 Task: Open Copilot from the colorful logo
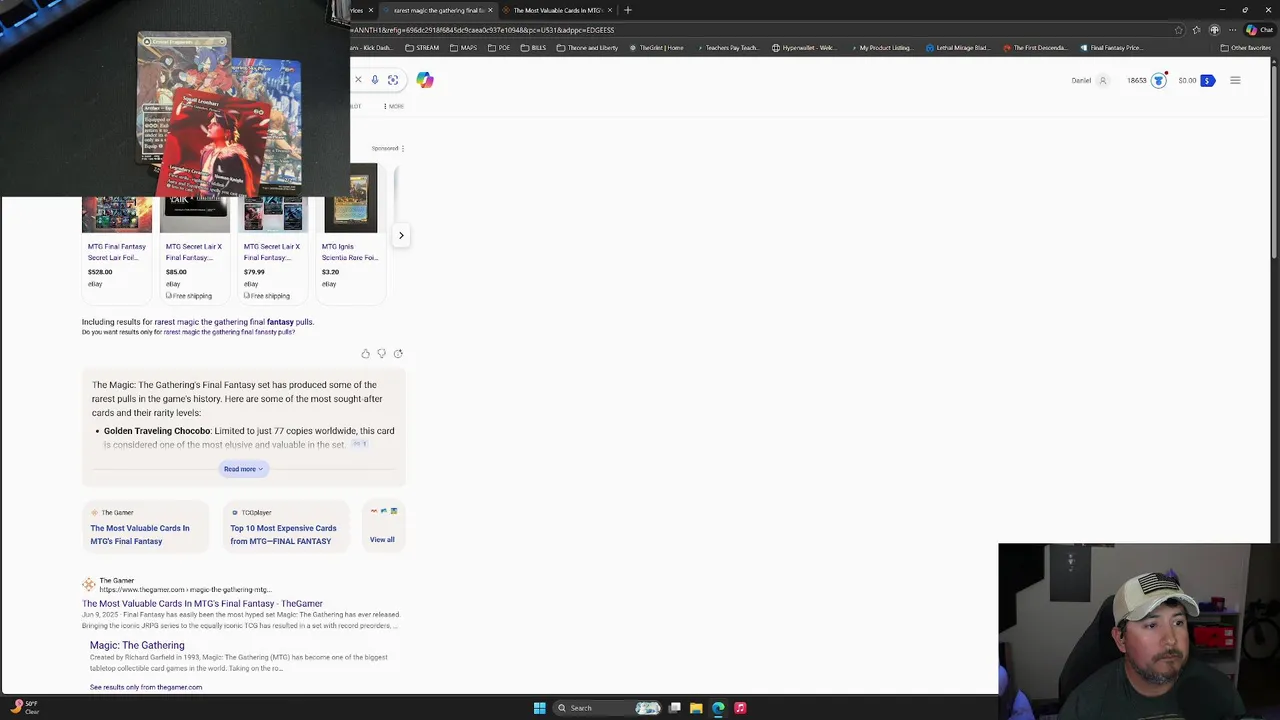coord(425,80)
